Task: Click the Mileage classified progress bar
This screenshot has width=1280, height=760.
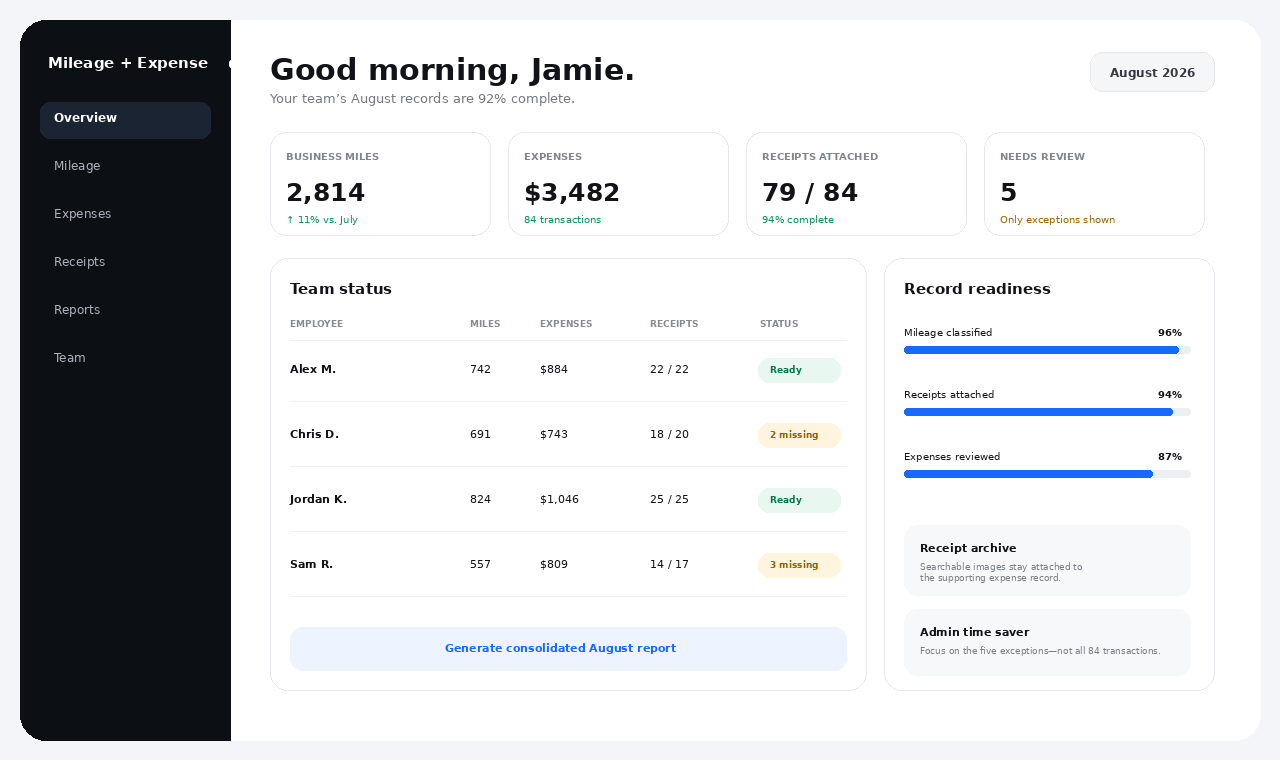Action: [x=1047, y=350]
